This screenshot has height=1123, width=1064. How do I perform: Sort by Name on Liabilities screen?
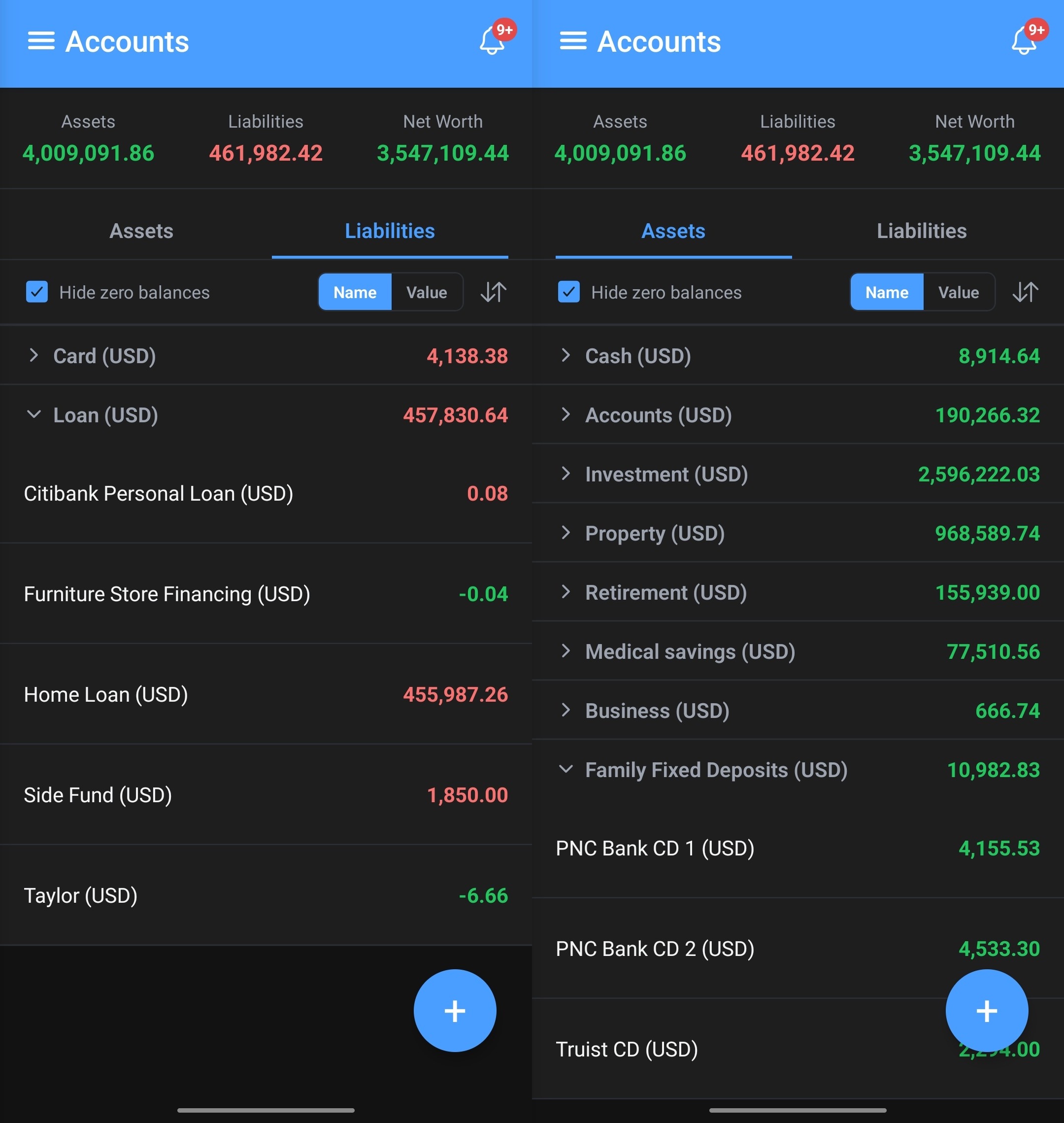tap(355, 292)
